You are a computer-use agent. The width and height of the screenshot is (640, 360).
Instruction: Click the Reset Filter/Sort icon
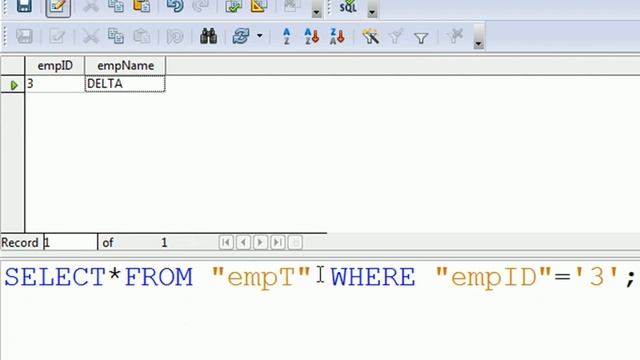tap(455, 36)
